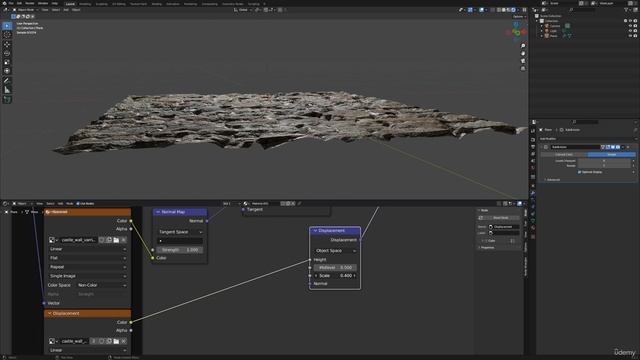
Task: Toggle Optimal Display checkbox in Subdivision modifier
Action: 580,172
